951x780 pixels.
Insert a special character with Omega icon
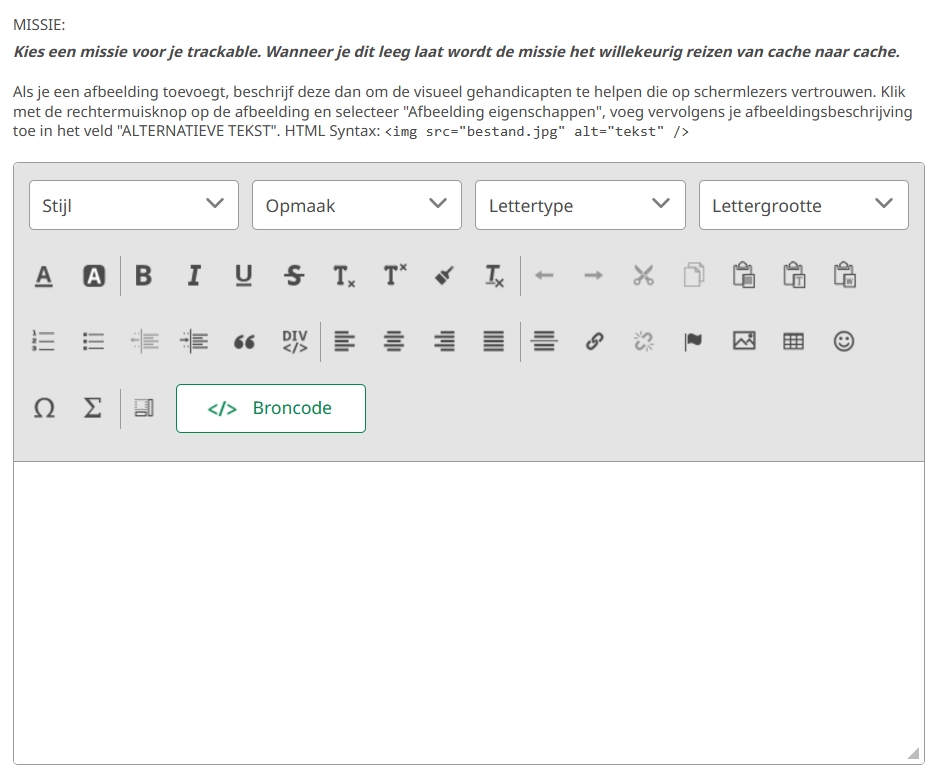coord(44,408)
